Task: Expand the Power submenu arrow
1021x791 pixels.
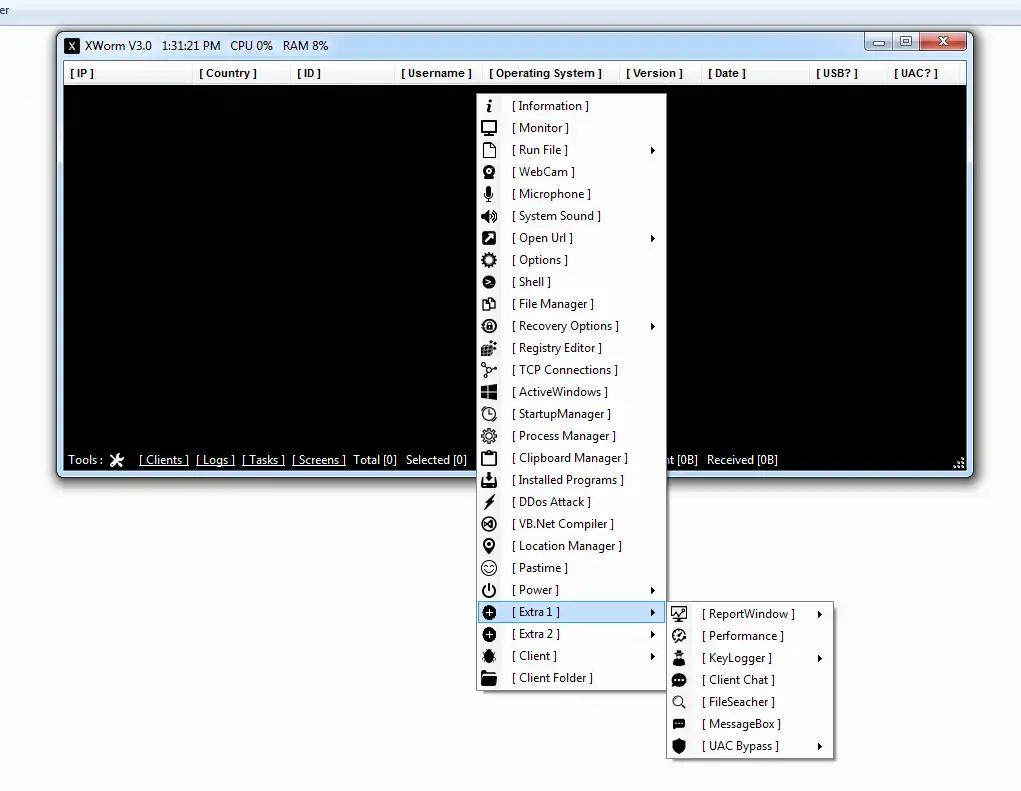Action: click(652, 589)
